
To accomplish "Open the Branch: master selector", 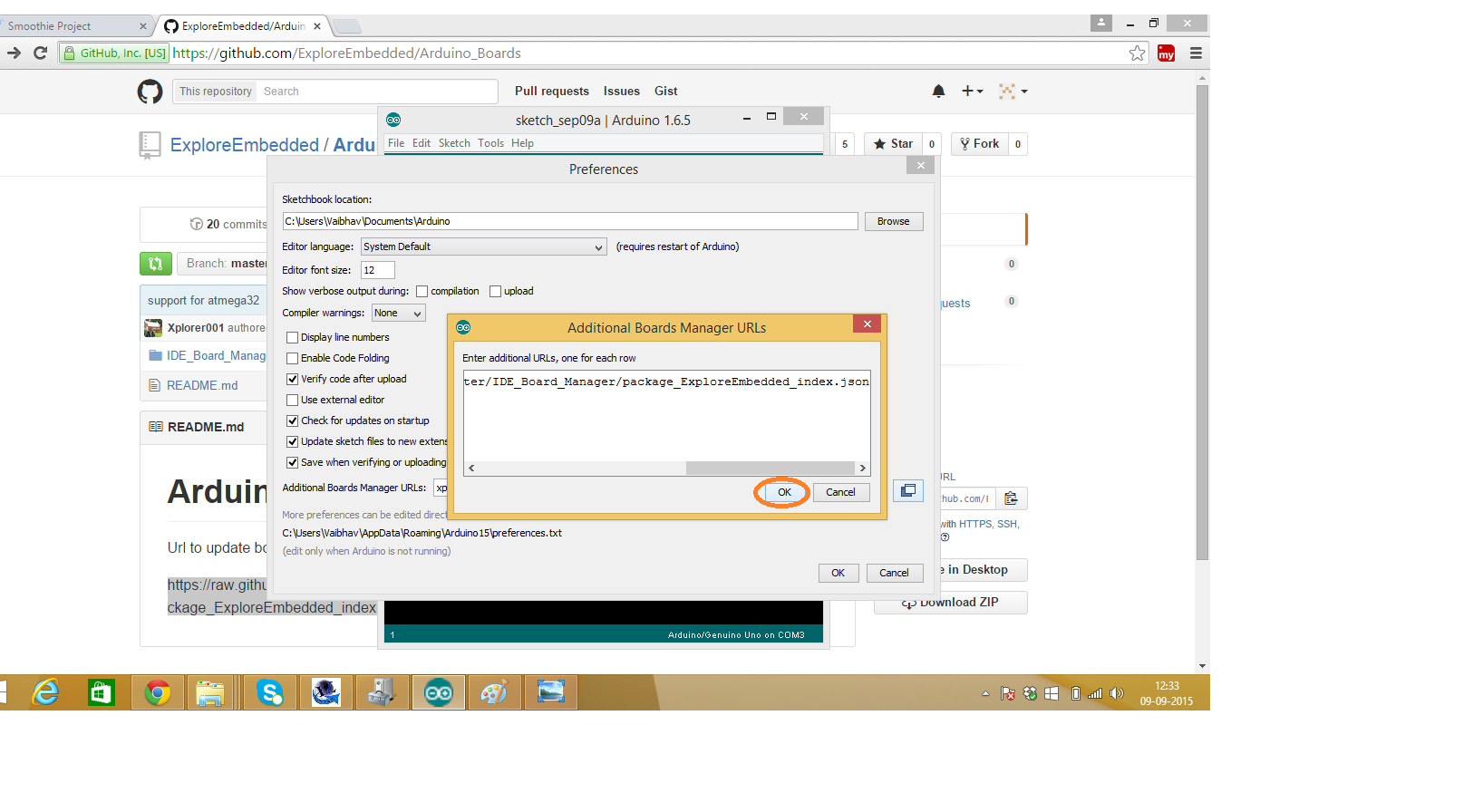I will [223, 264].
